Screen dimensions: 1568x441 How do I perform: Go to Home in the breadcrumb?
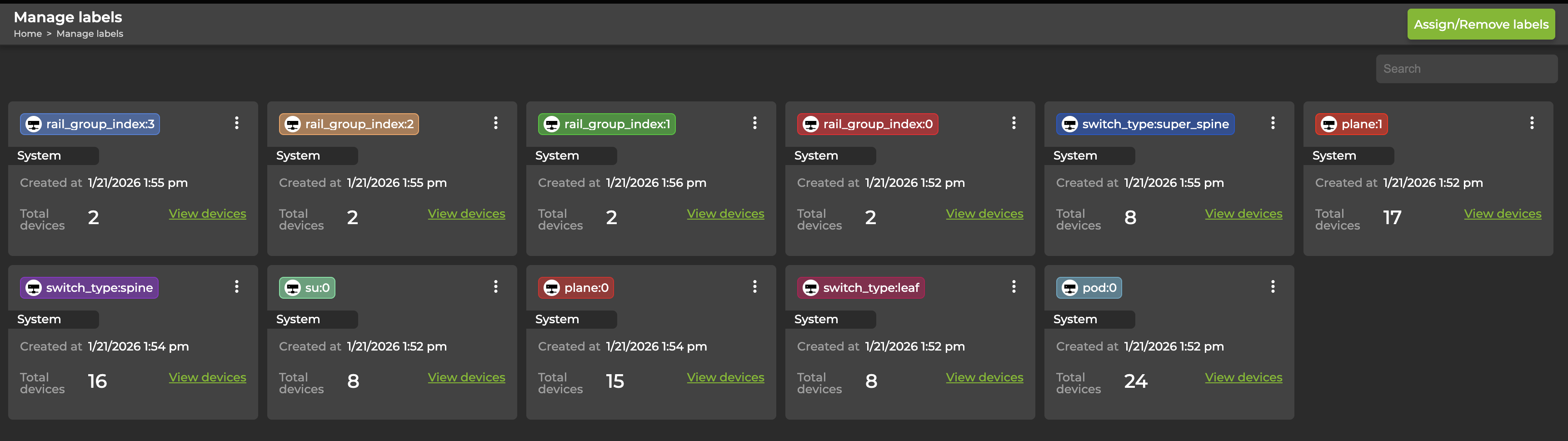27,34
